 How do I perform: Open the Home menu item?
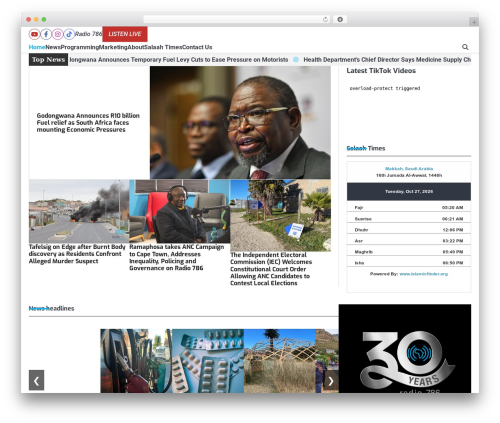37,47
